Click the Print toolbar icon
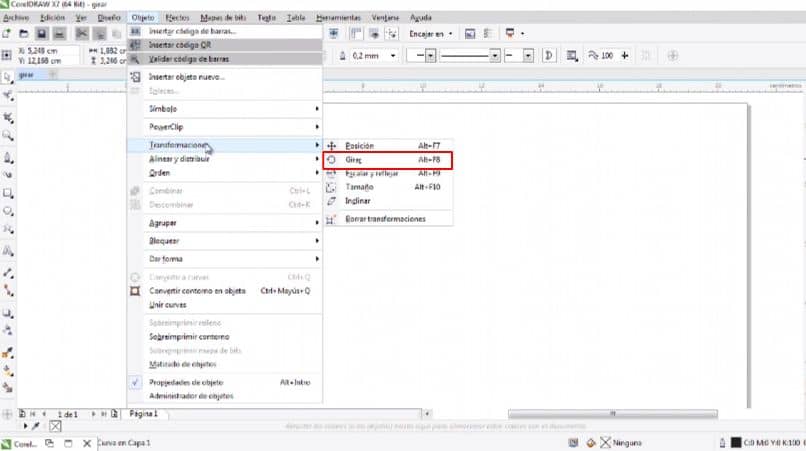This screenshot has height=451, width=806. pos(59,34)
